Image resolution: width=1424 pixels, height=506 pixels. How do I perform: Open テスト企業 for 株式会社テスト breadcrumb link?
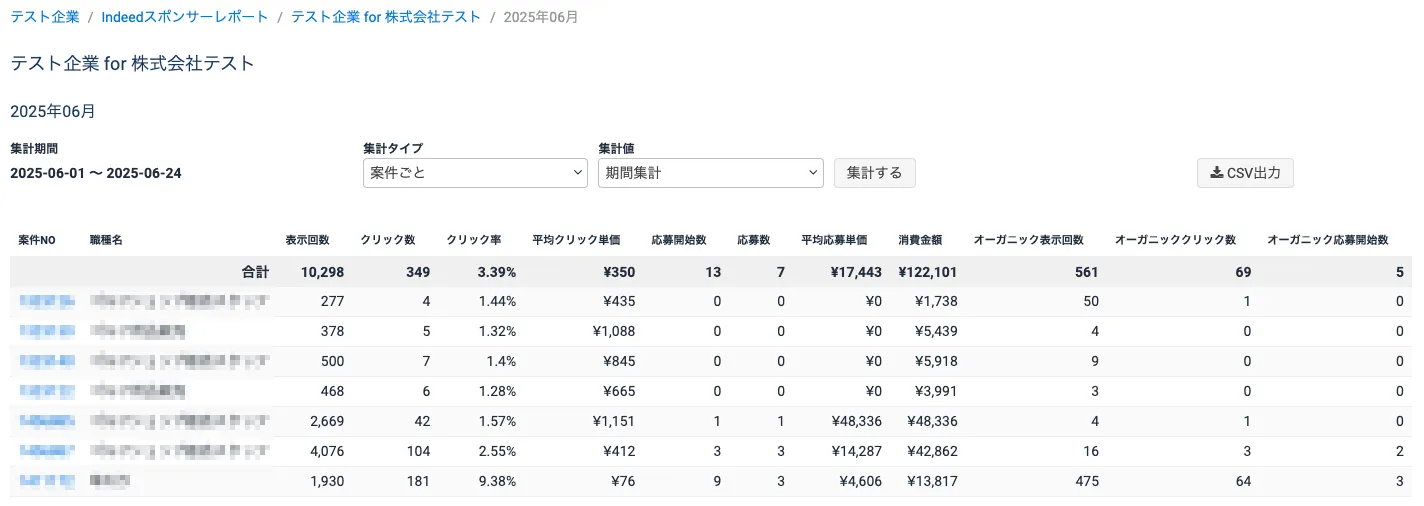click(386, 17)
